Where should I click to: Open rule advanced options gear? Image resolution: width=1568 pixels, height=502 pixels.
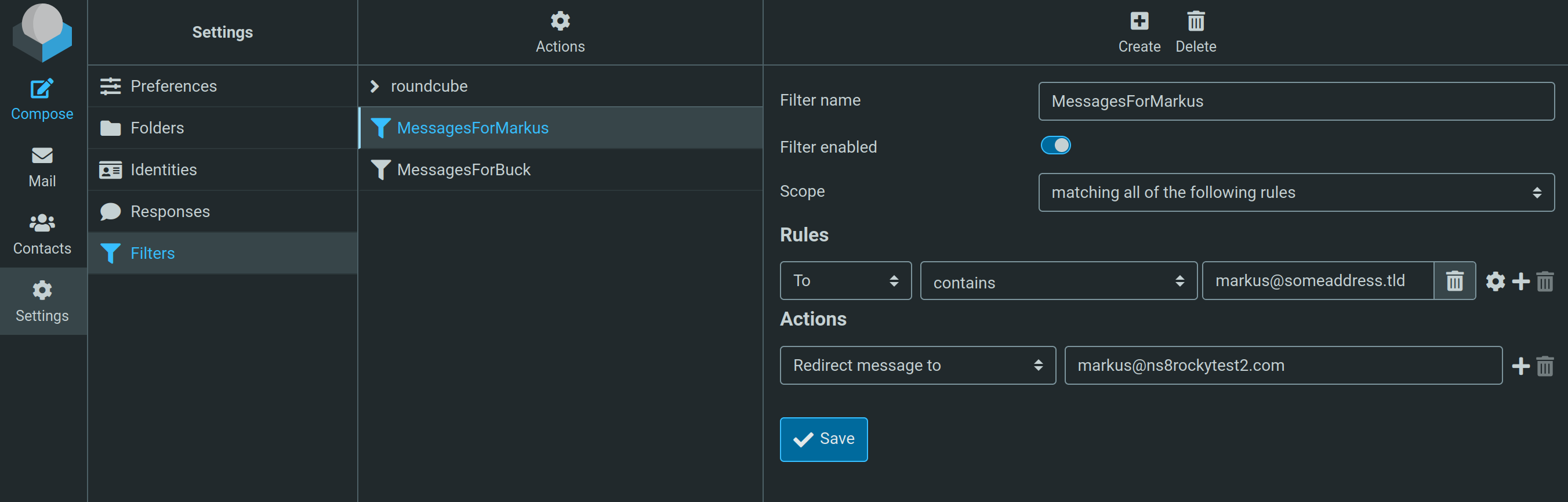1495,281
